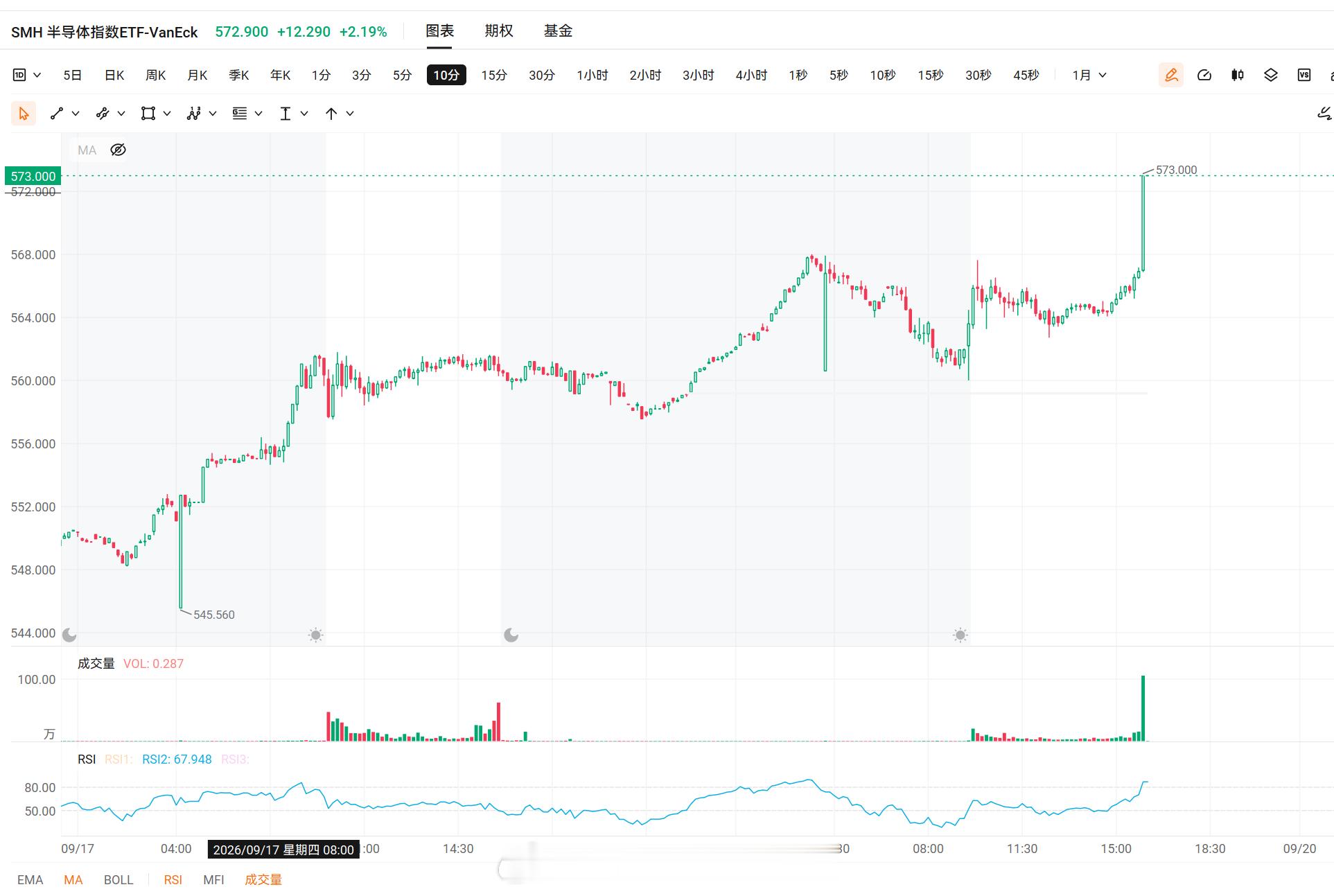Click the sun session marker near 08:00

pyautogui.click(x=960, y=635)
